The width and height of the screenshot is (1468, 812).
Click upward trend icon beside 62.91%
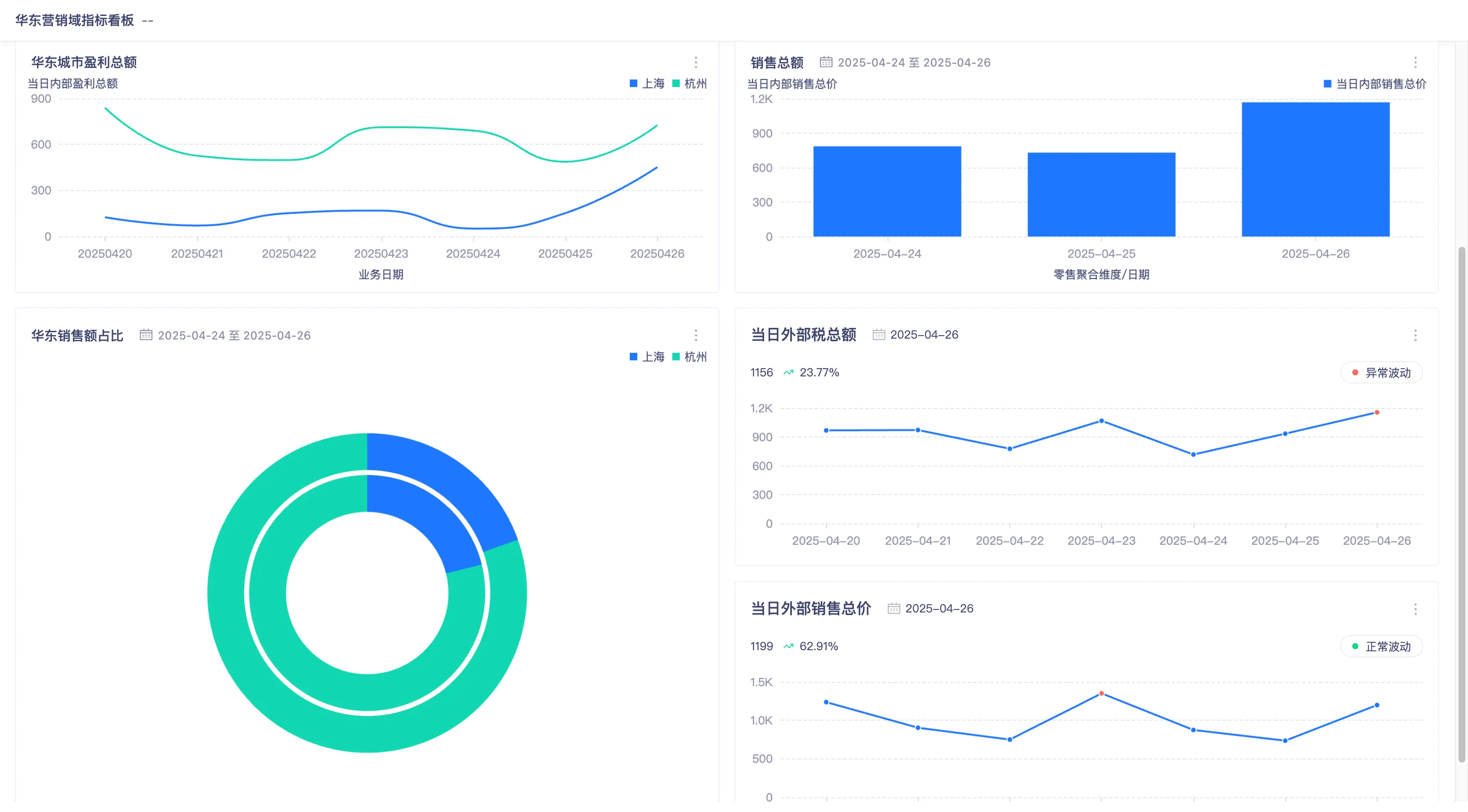coord(788,646)
